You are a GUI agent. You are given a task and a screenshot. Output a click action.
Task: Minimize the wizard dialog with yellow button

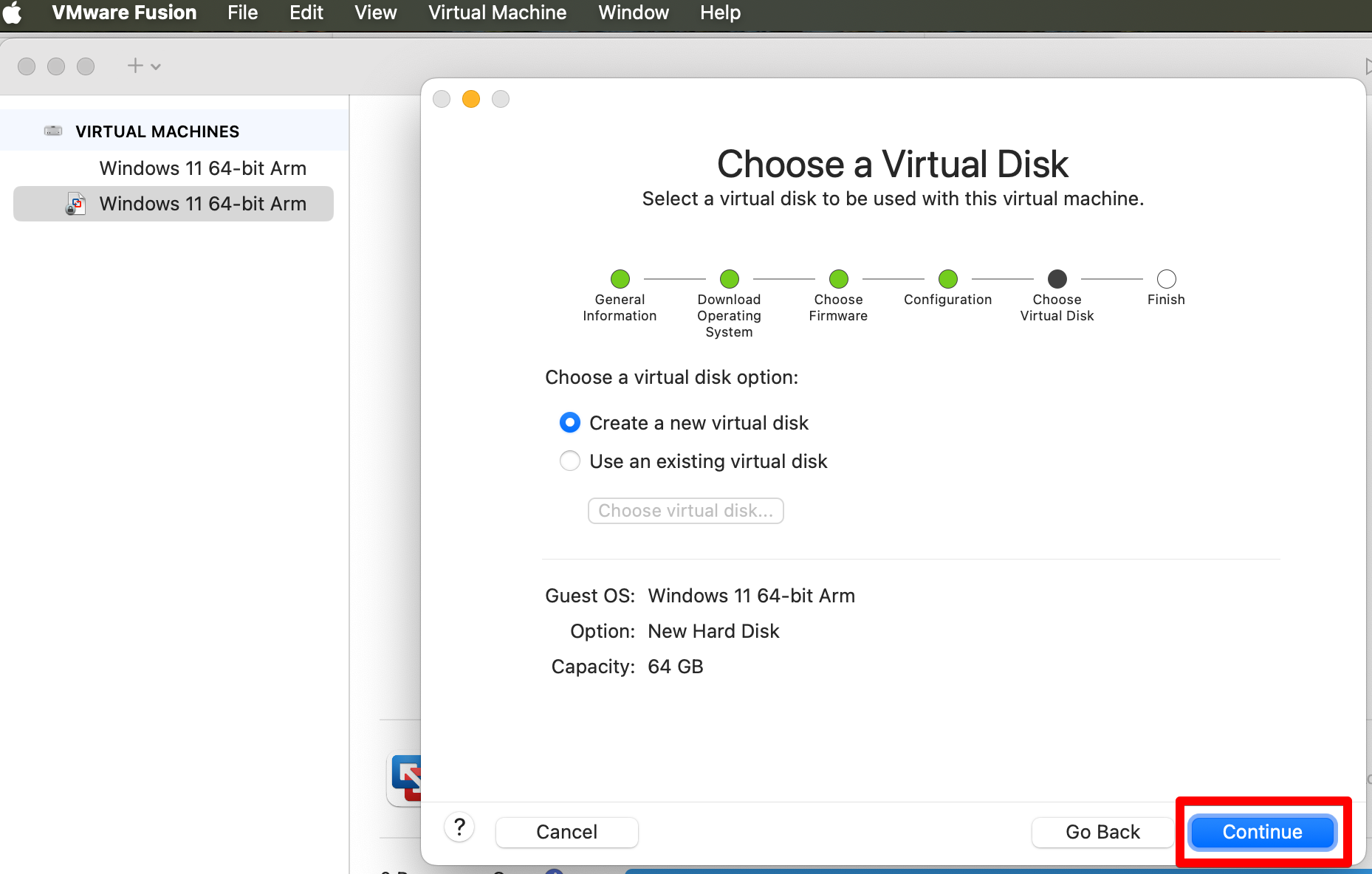pos(471,99)
